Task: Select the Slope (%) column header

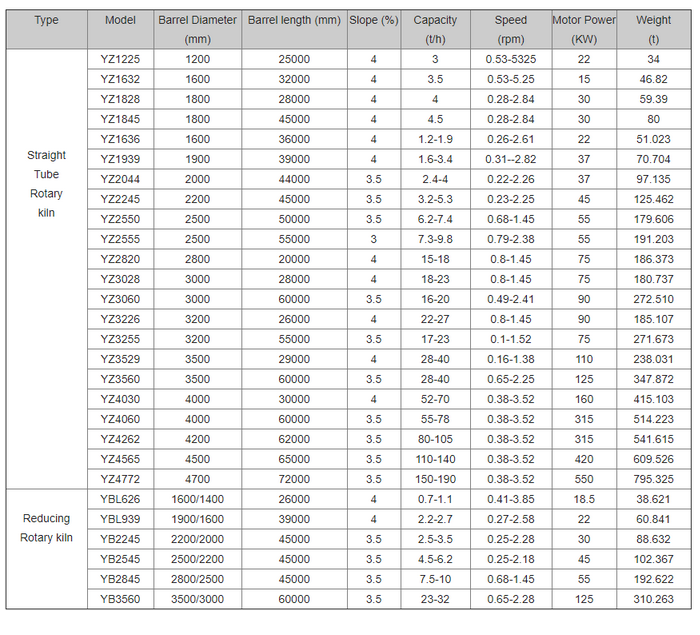Action: point(374,20)
